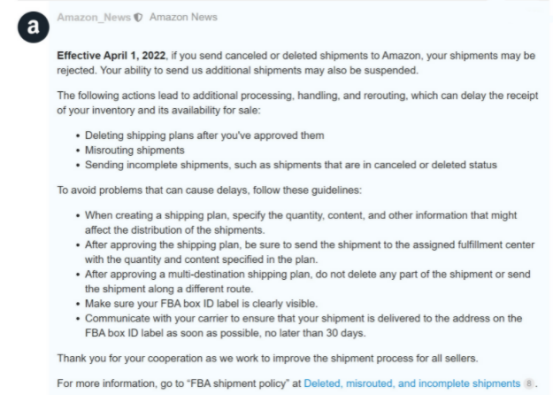Image resolution: width=554 pixels, height=395 pixels.
Task: Click the following actions lead to processing paragraph
Action: 297,103
